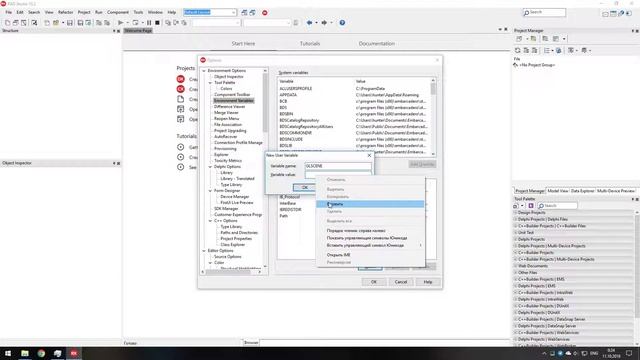This screenshot has height=360, width=640.
Task: Select Environment Variables in Options tree
Action: (233, 101)
